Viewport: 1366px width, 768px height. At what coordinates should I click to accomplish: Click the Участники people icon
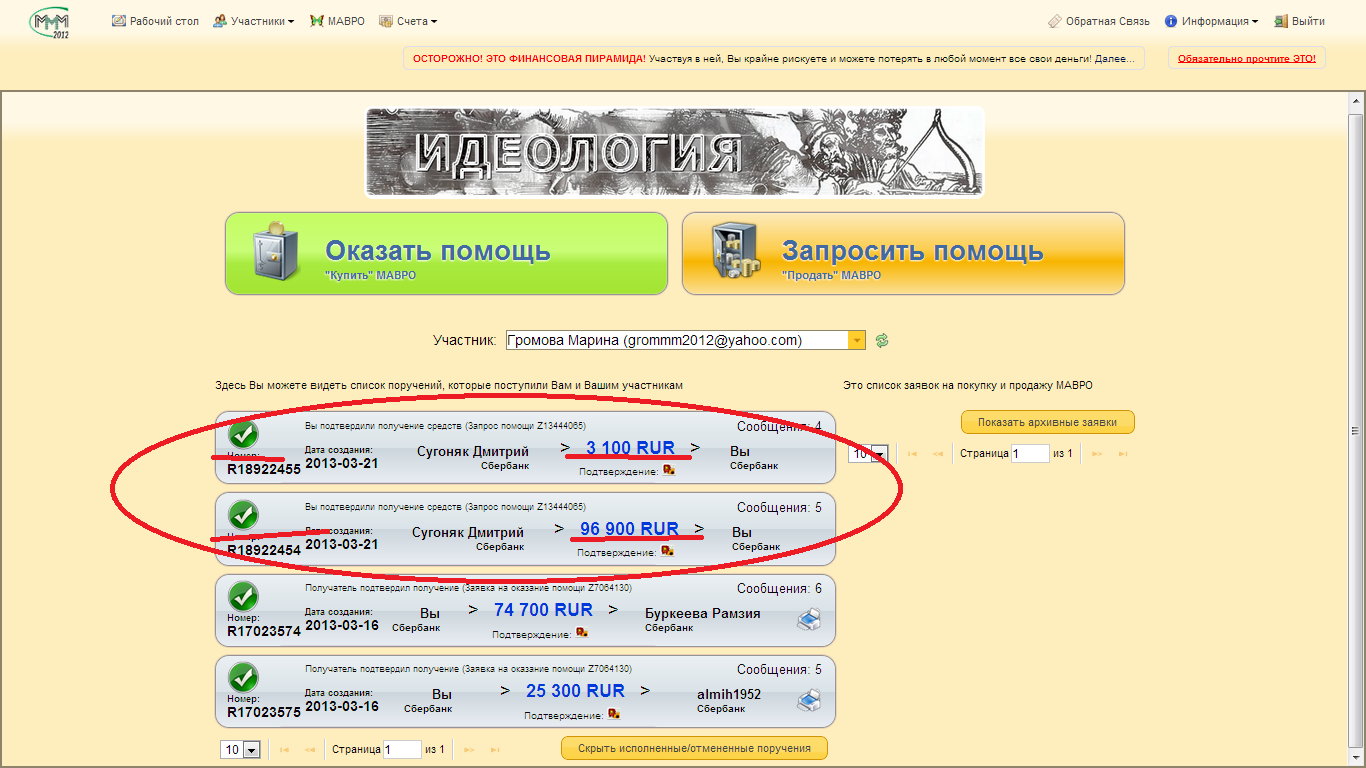[x=220, y=21]
